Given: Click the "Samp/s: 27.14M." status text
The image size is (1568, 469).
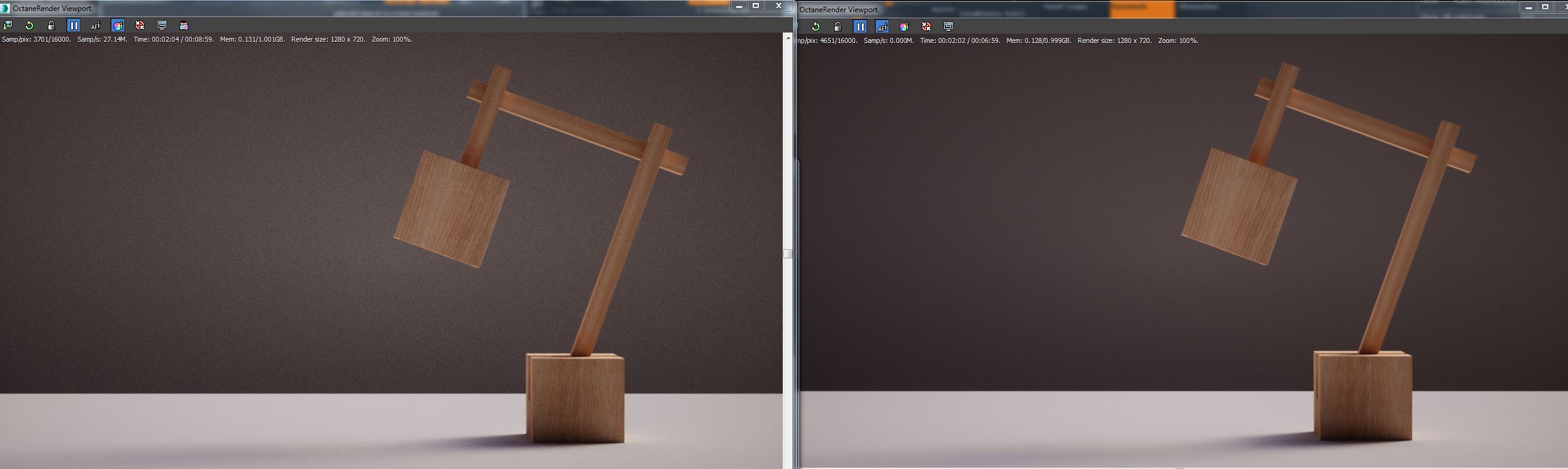Looking at the screenshot, I should coord(102,39).
